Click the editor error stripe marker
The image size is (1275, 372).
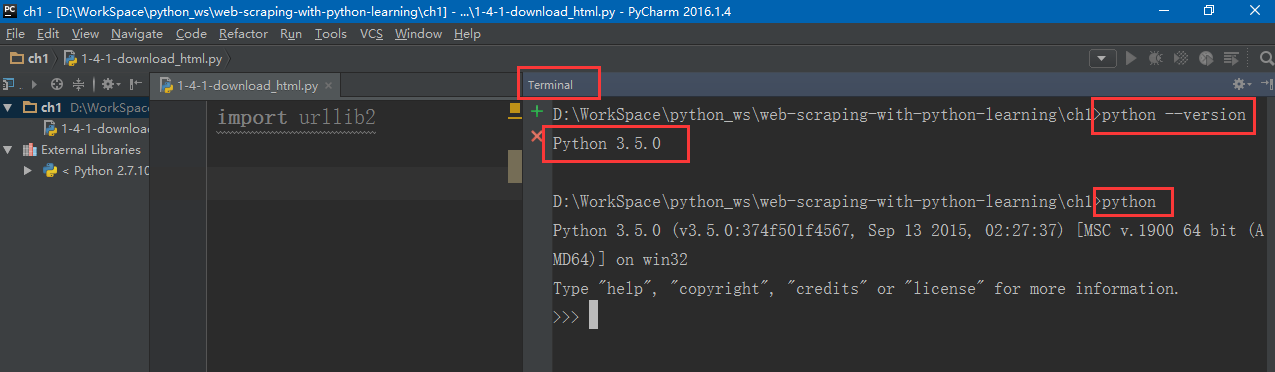(515, 165)
